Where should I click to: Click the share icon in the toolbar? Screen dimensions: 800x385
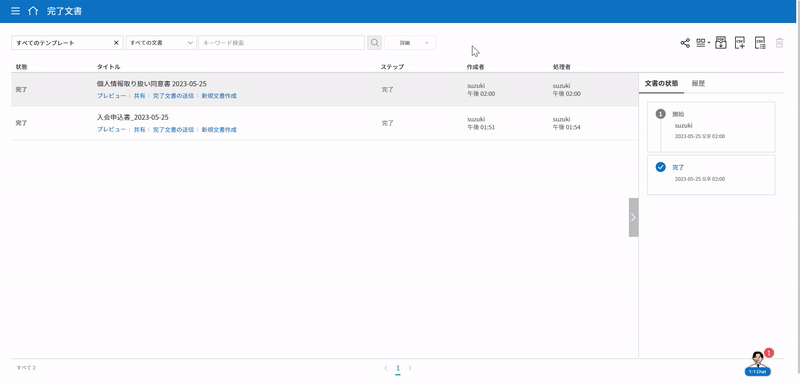pyautogui.click(x=685, y=43)
